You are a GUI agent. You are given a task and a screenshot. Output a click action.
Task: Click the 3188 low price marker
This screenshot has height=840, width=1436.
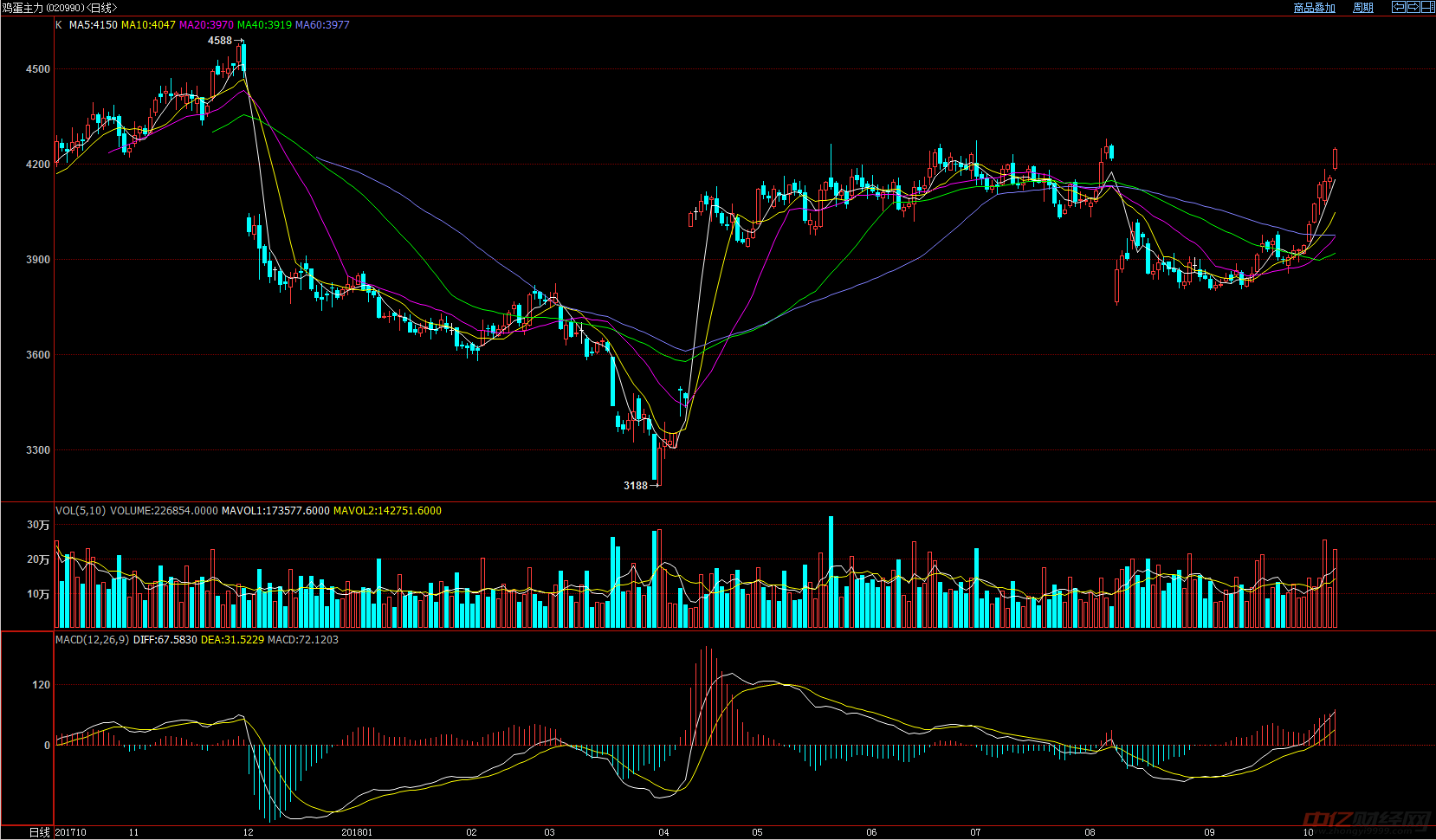(x=636, y=486)
